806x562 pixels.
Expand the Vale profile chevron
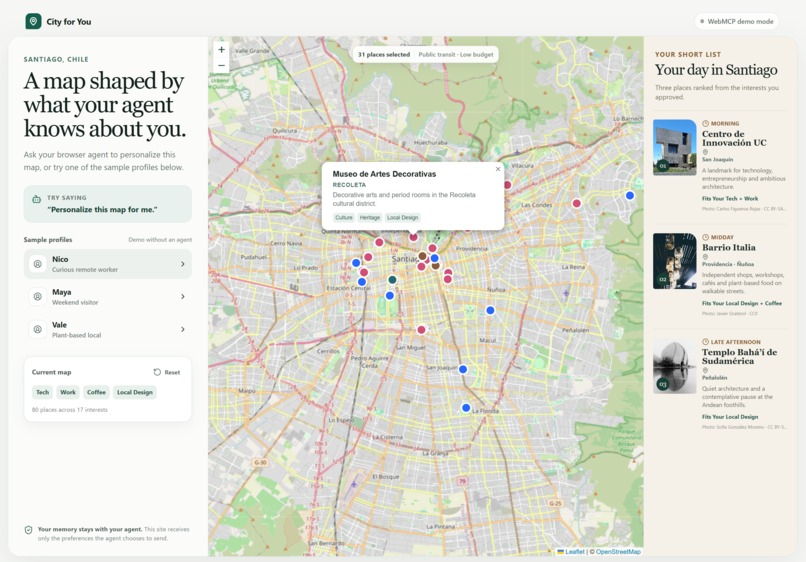[x=183, y=329]
